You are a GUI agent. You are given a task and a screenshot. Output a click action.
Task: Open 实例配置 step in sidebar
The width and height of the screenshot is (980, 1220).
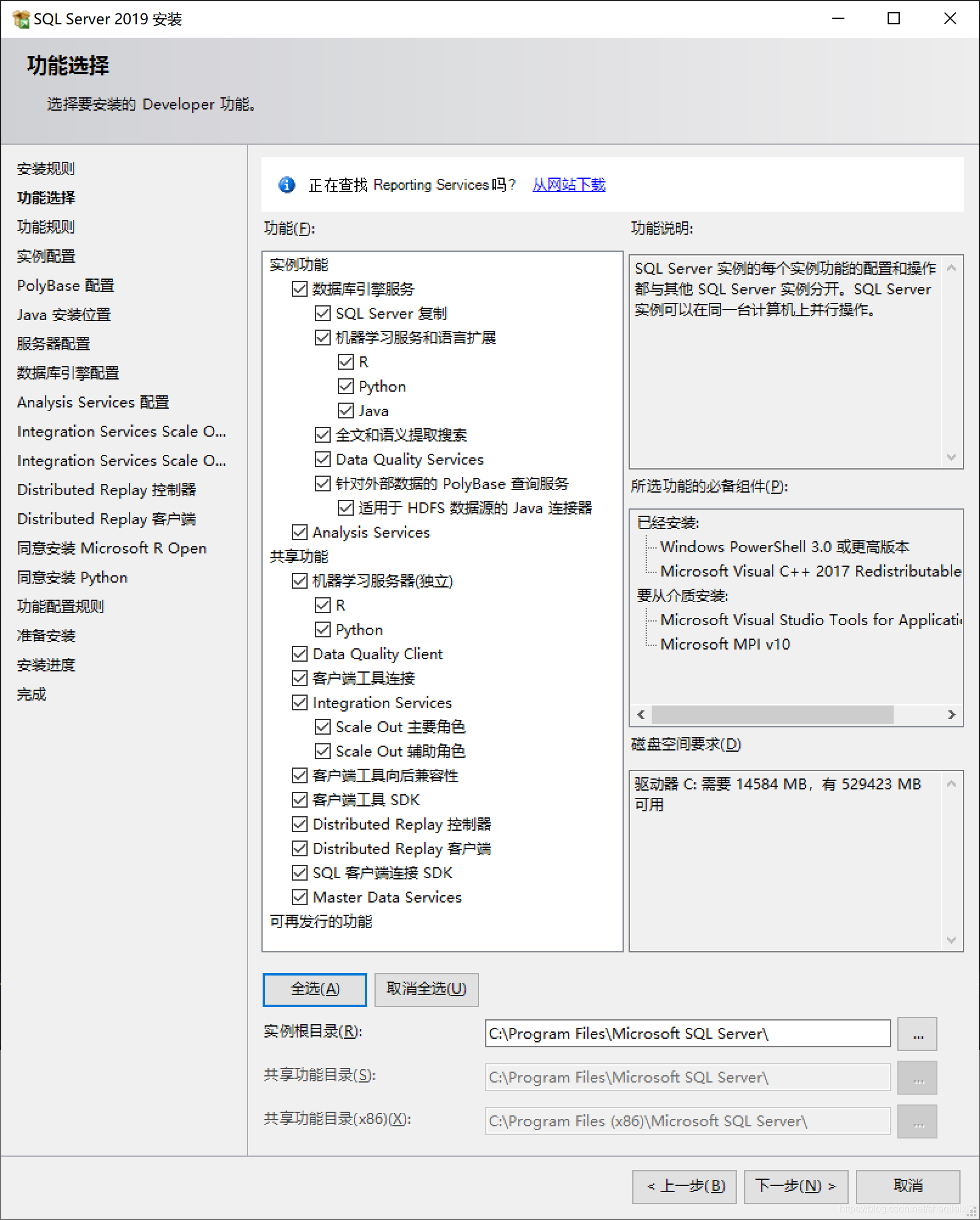(46, 256)
